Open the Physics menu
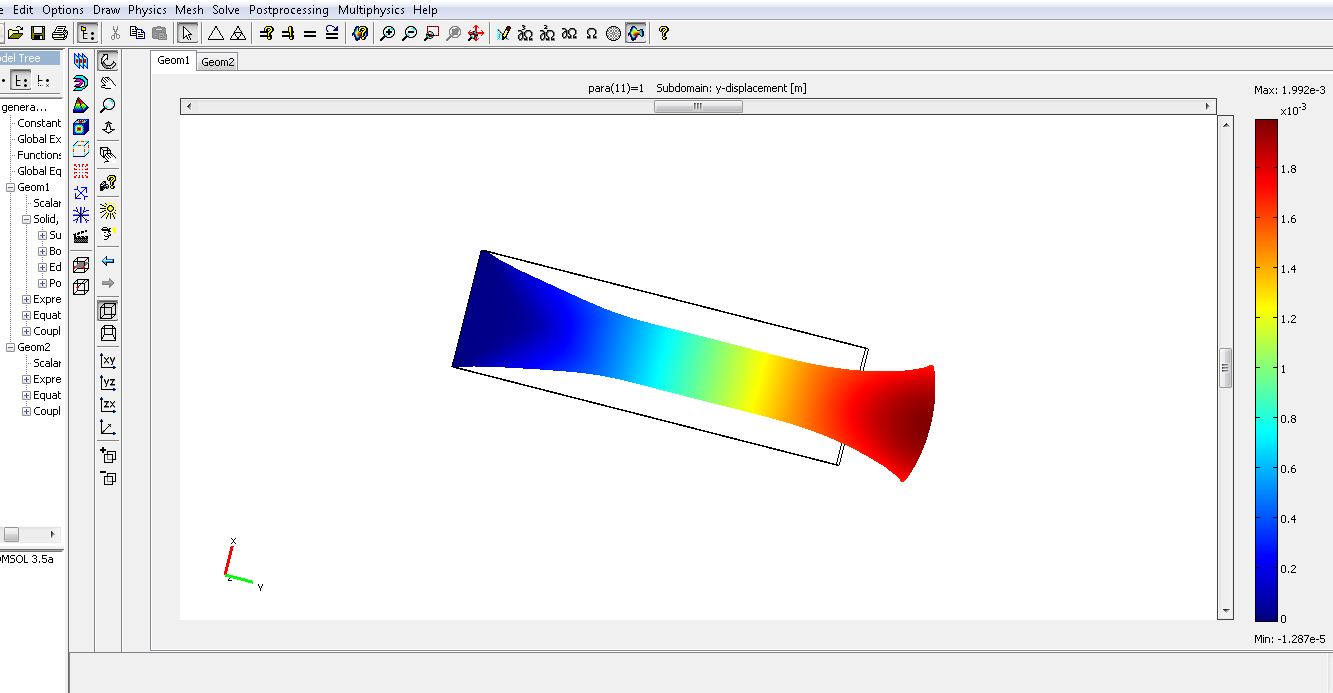1333x693 pixels. (x=147, y=9)
